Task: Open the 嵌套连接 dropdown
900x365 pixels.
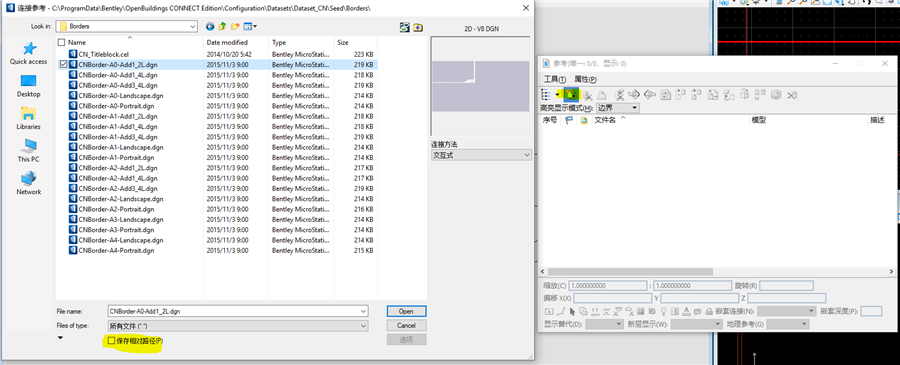Action: point(786,311)
